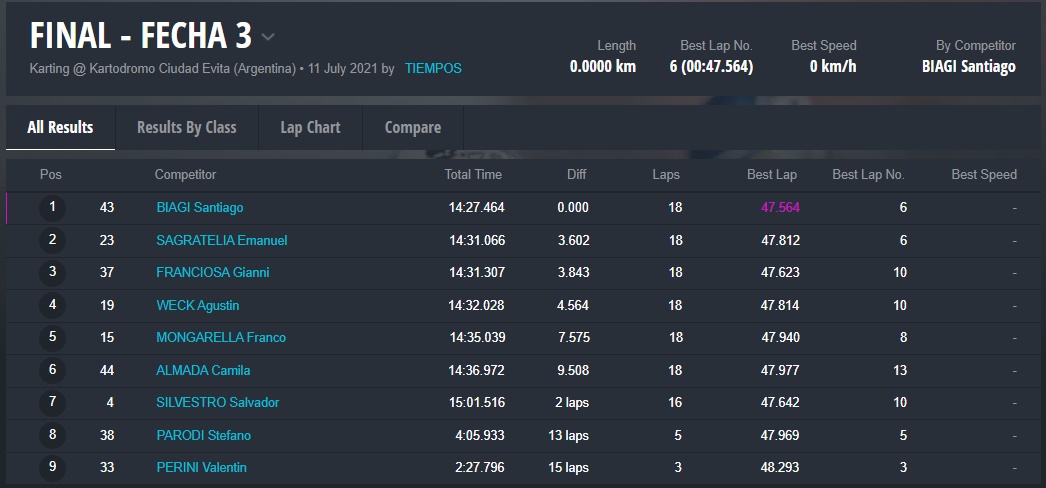Click the Total Time column header
Screen dimensions: 1046x488
(x=473, y=174)
